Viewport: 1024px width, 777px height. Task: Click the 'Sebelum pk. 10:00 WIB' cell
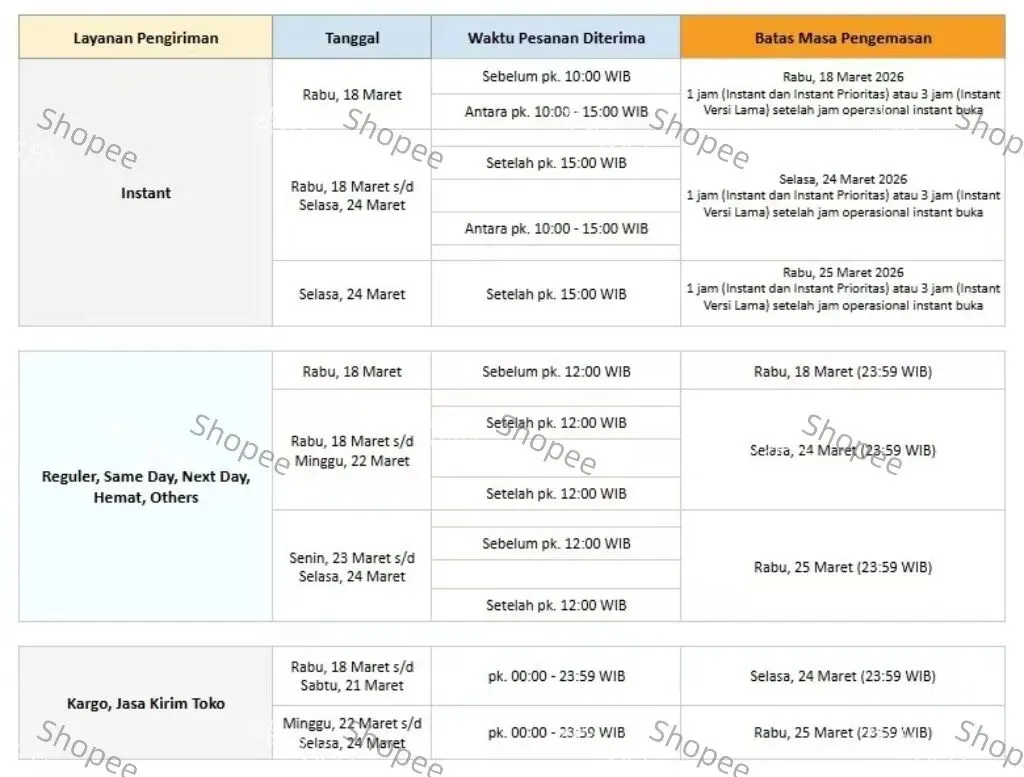tap(556, 76)
